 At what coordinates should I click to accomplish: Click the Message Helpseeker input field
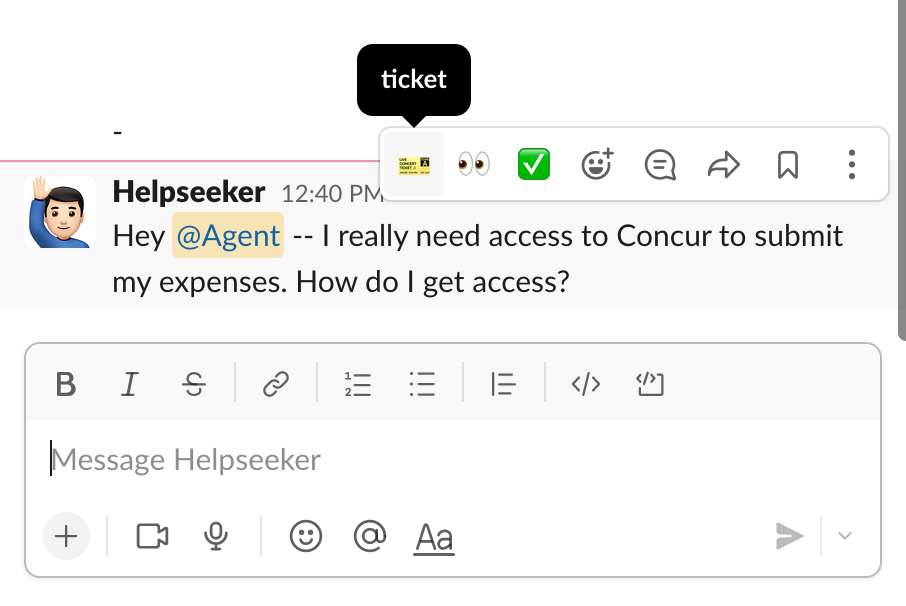[x=400, y=459]
